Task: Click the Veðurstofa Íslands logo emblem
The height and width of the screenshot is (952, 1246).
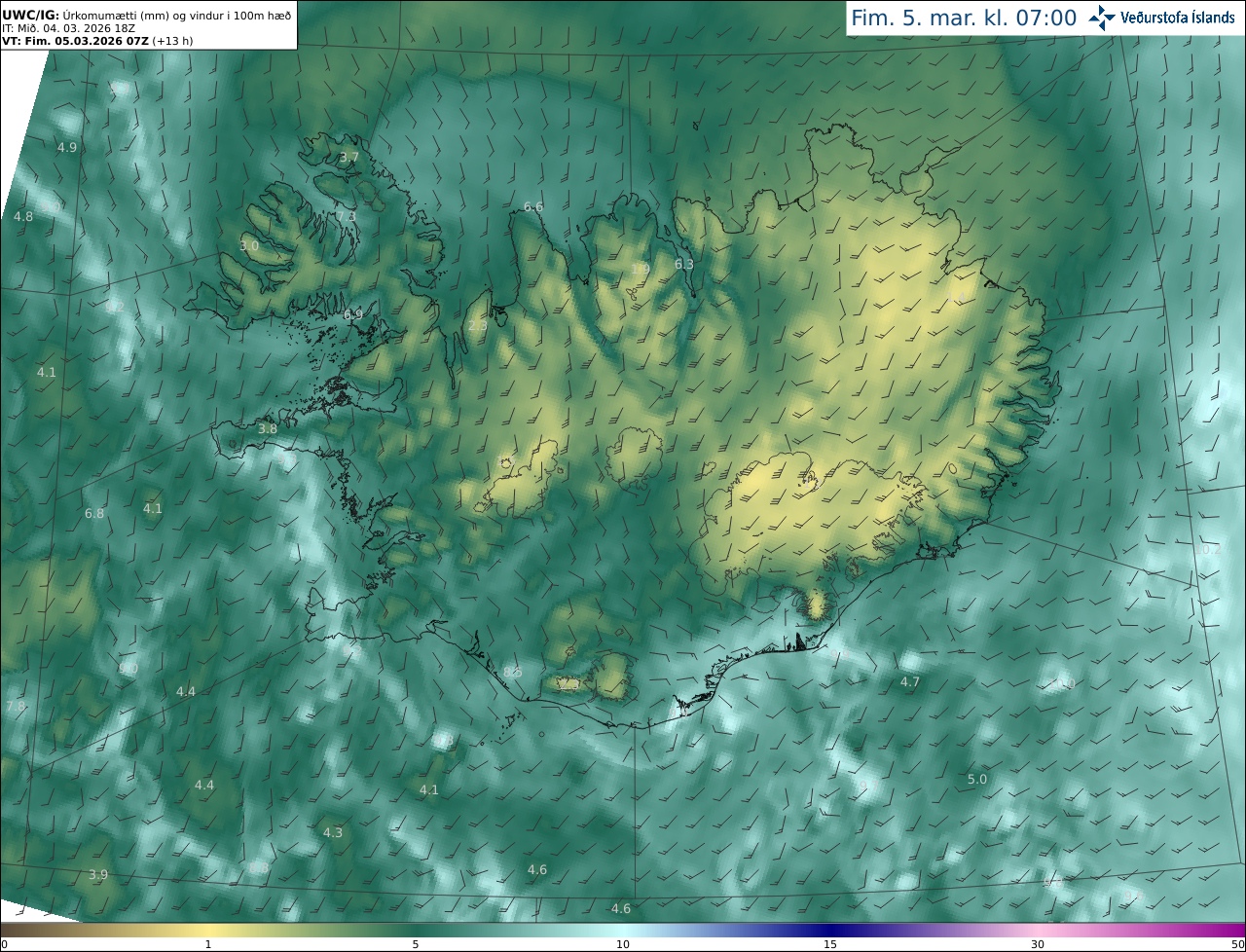Action: pos(1101,18)
